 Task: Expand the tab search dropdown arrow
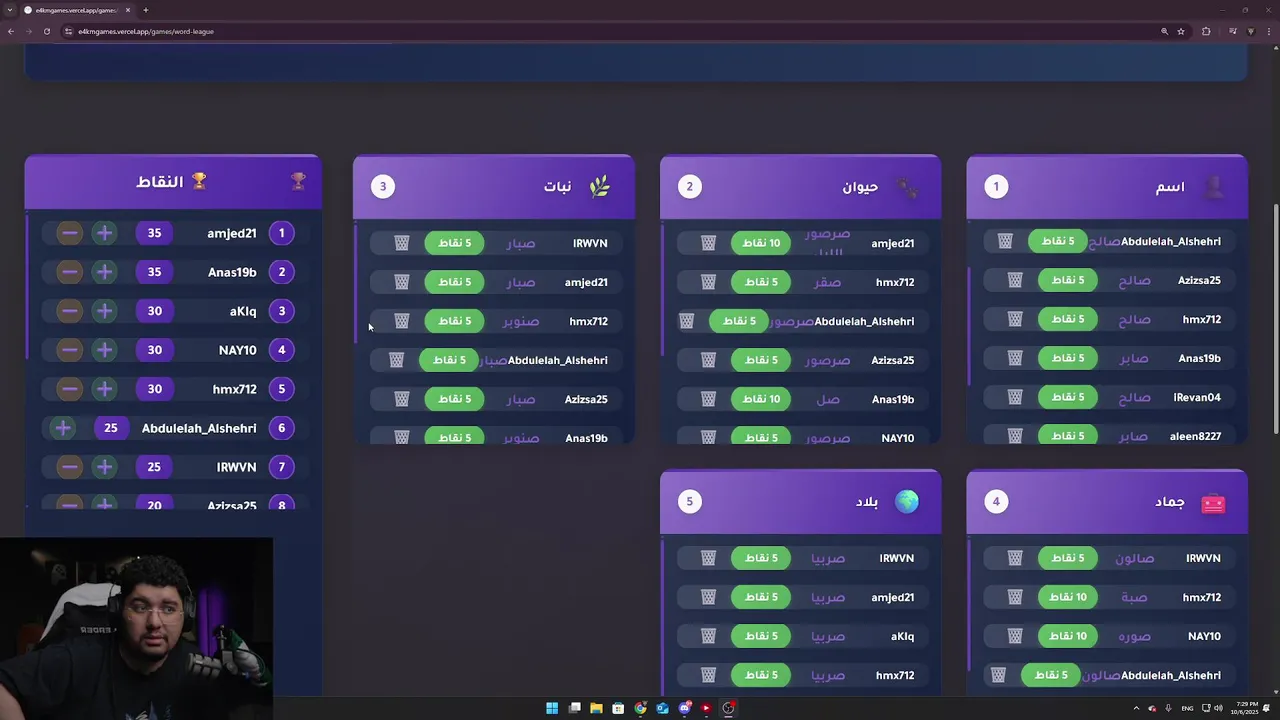(10, 10)
